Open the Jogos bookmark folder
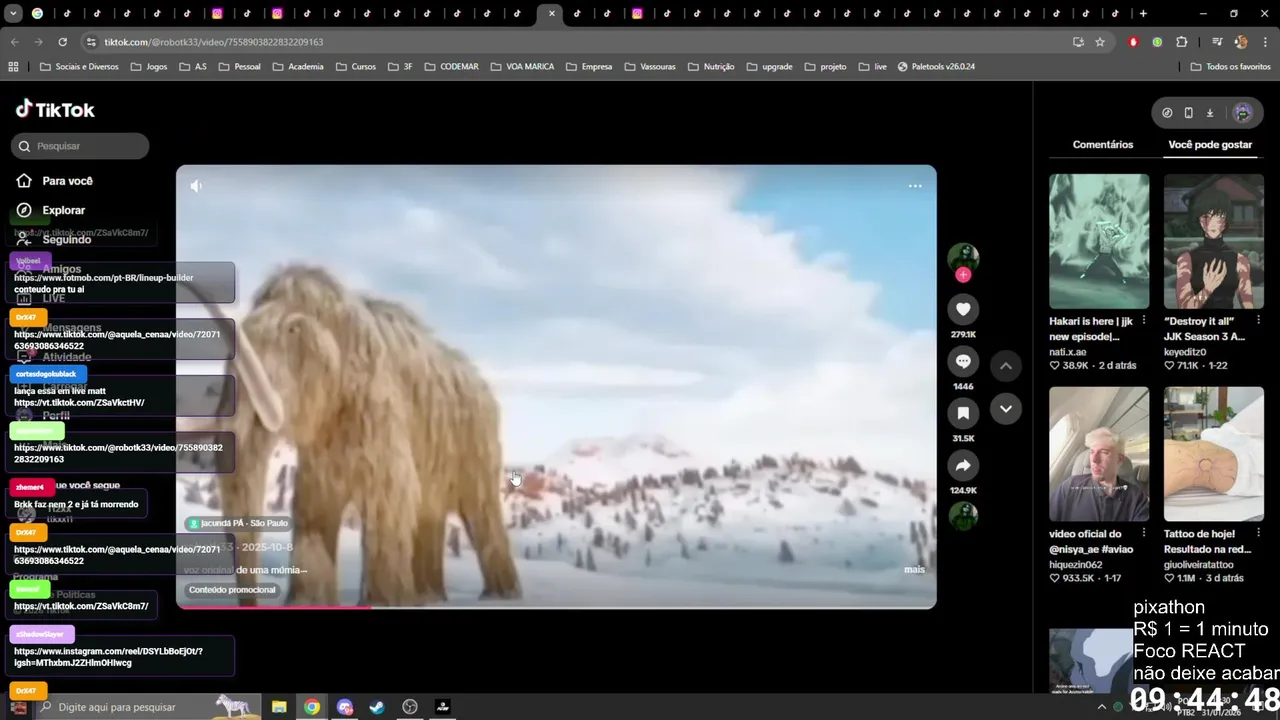 click(148, 67)
